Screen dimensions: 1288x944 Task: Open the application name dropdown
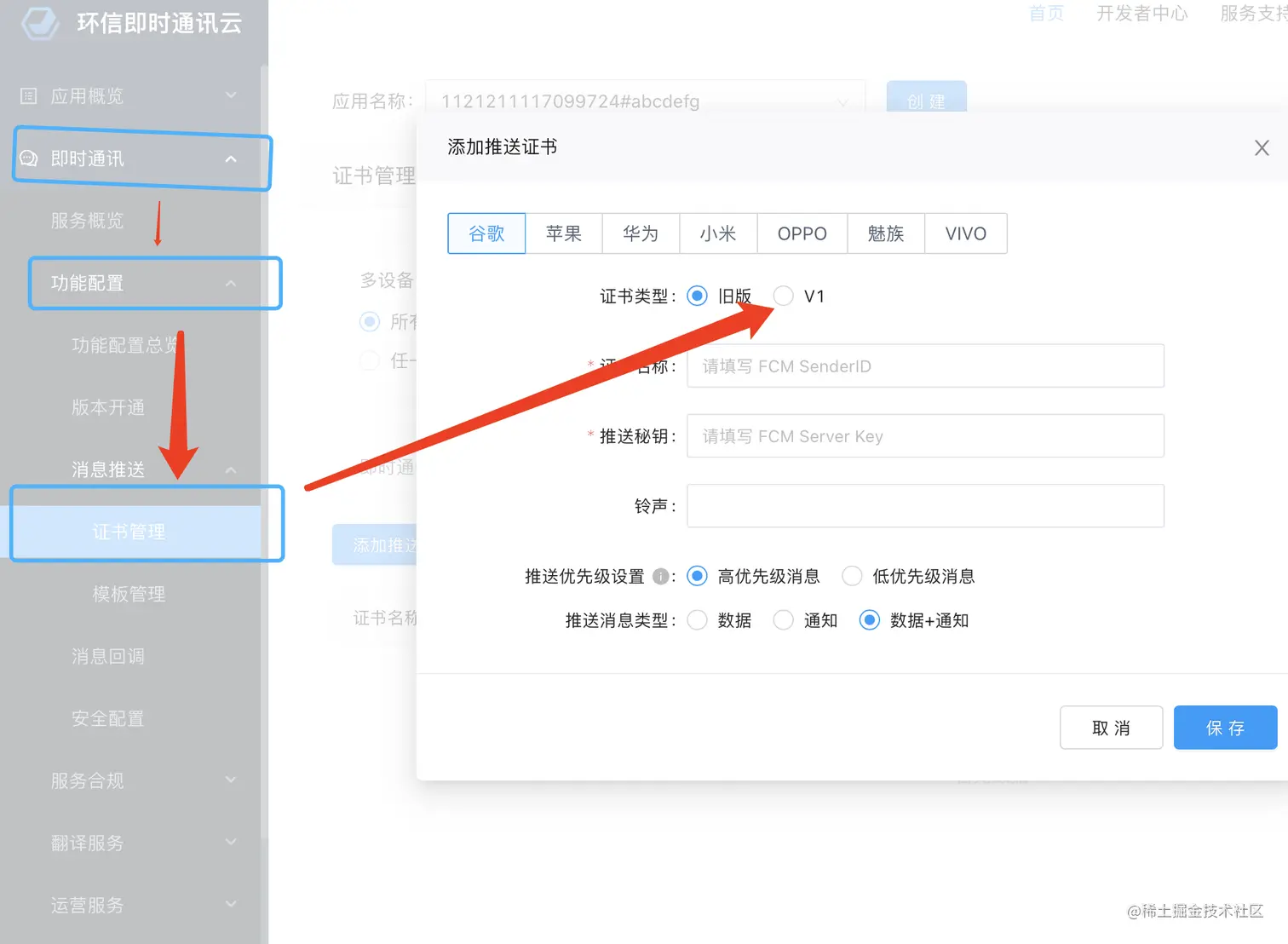click(x=842, y=101)
